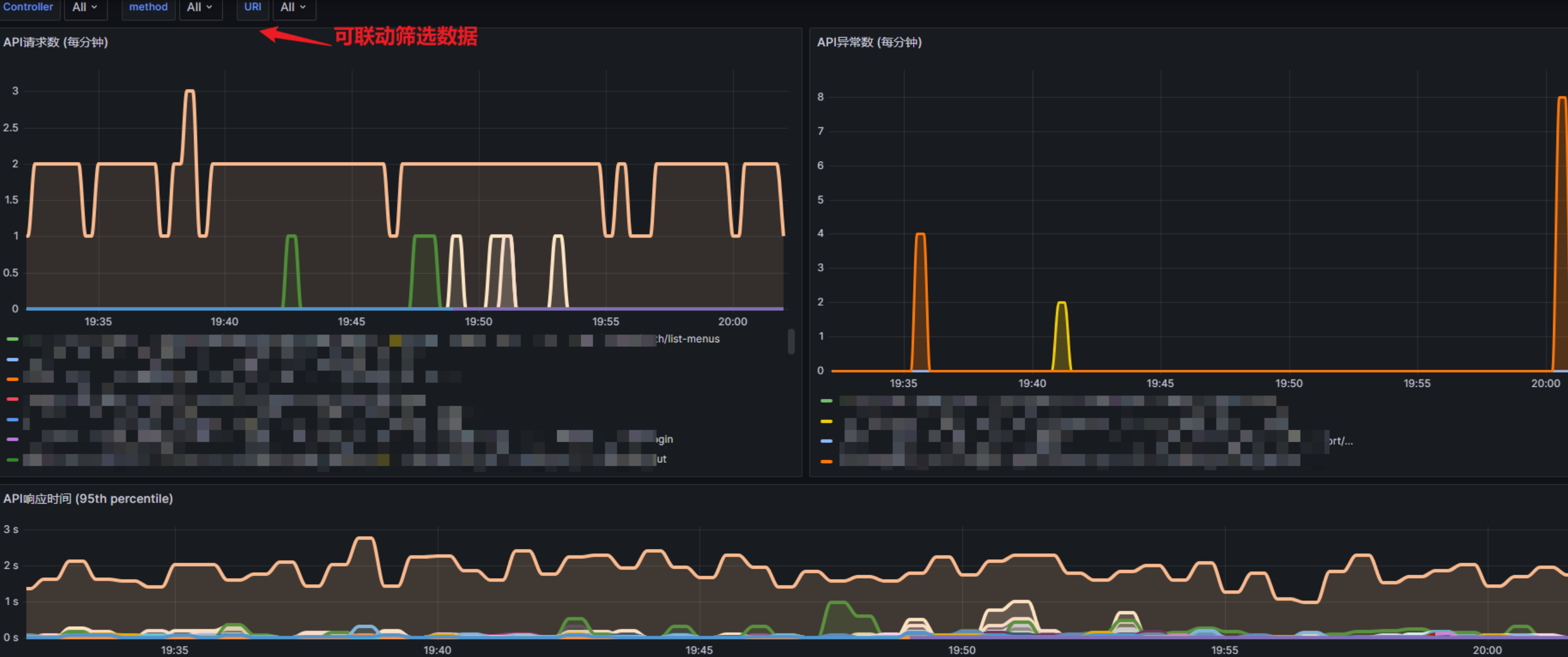
Task: Open the API请求数 (每分钟) panel title menu
Action: 56,42
